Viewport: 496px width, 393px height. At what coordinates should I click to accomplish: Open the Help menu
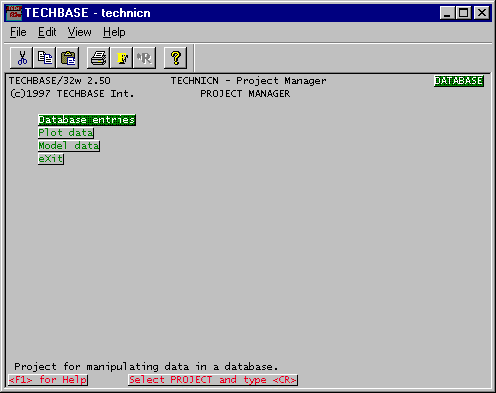point(114,32)
